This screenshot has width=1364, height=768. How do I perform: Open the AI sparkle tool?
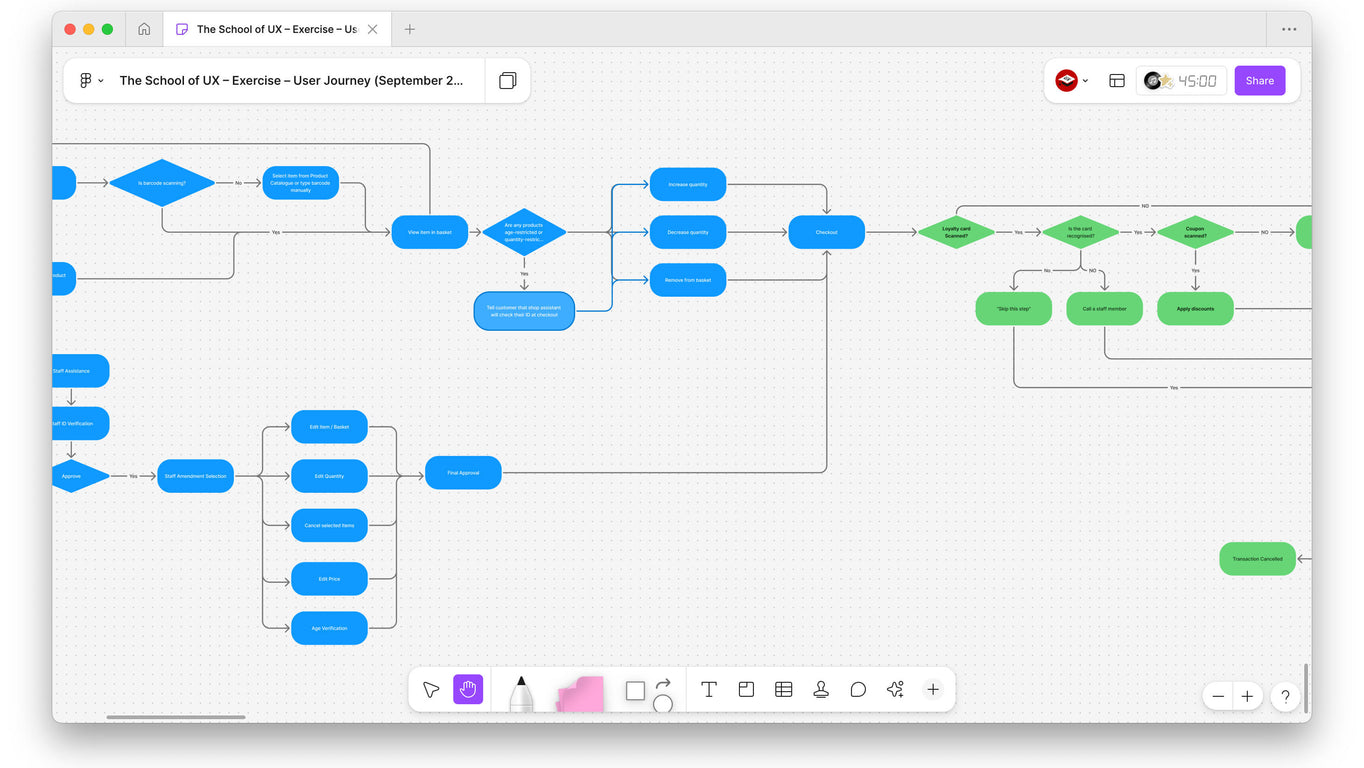tap(895, 690)
